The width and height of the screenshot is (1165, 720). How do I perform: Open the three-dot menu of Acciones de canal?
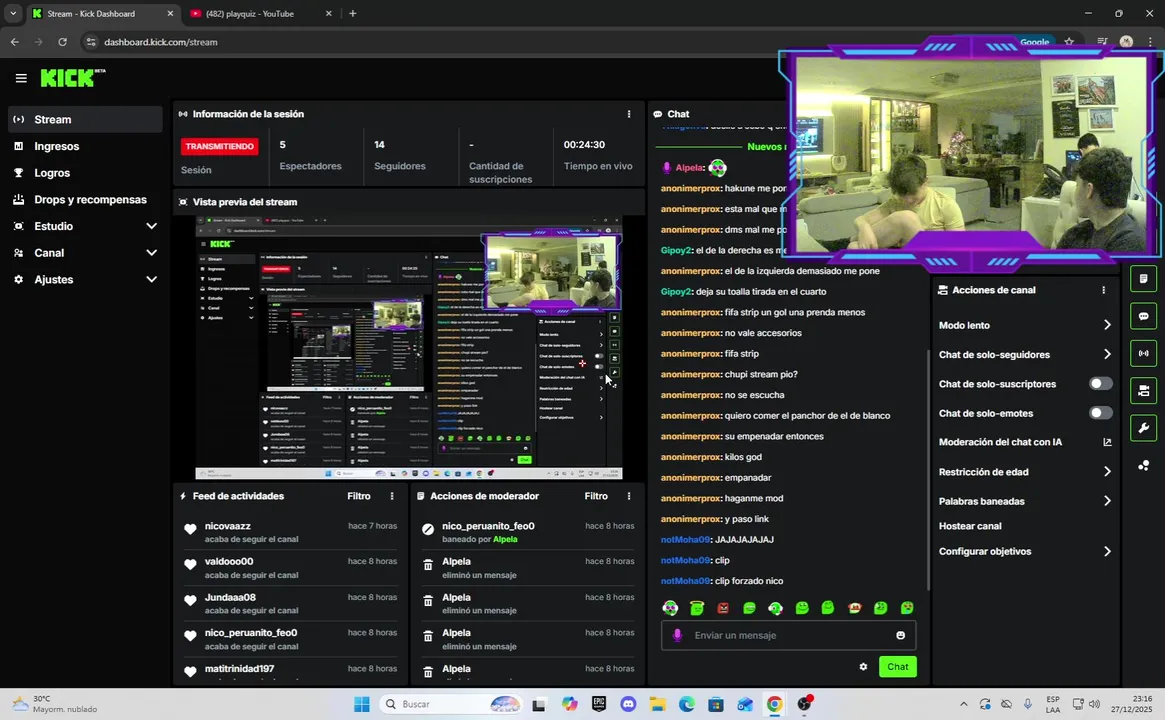click(x=1103, y=291)
